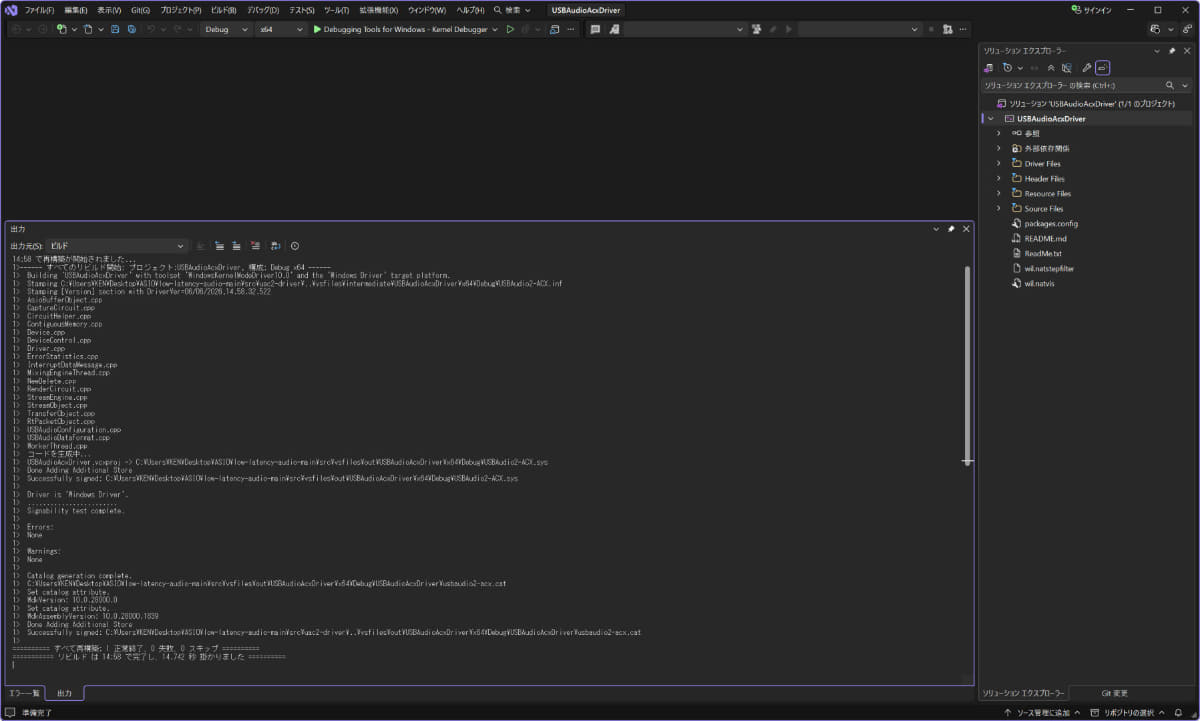The width and height of the screenshot is (1200, 721).
Task: Click the clock timestamp icon in 出力 toolbar
Action: click(x=295, y=245)
